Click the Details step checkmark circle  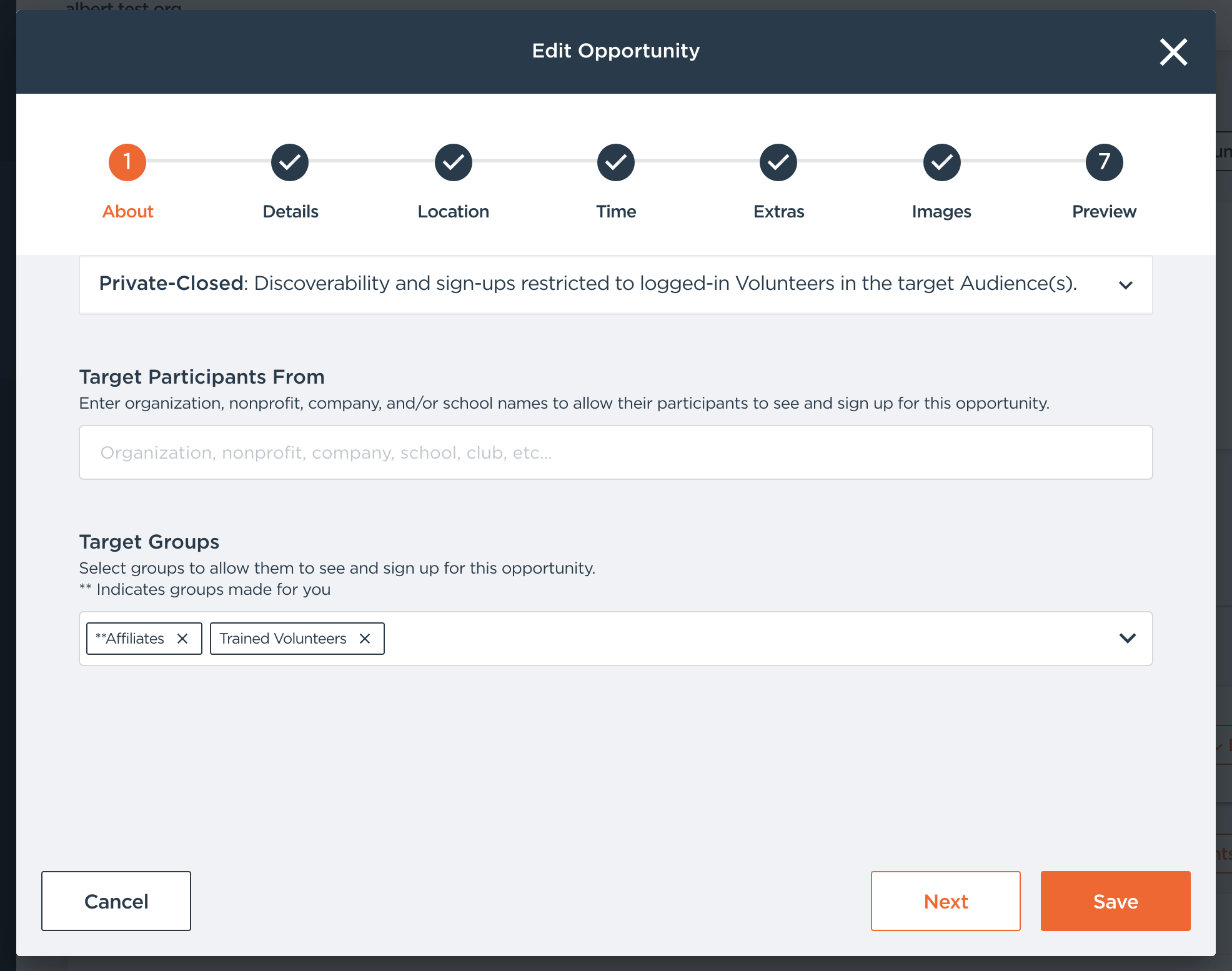pos(290,162)
